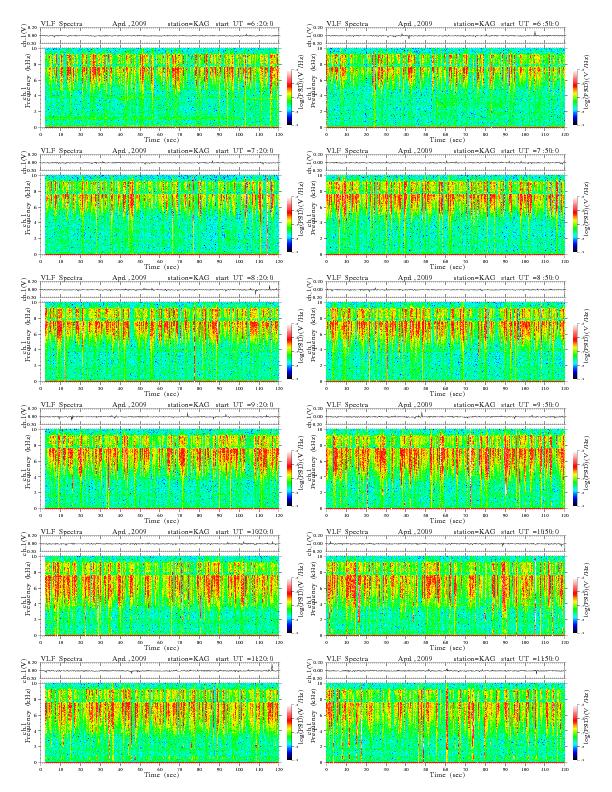Open the spectrogram starting UT 7:50:0
Image resolution: width=612 pixels, height=792 pixels.
tap(445, 215)
